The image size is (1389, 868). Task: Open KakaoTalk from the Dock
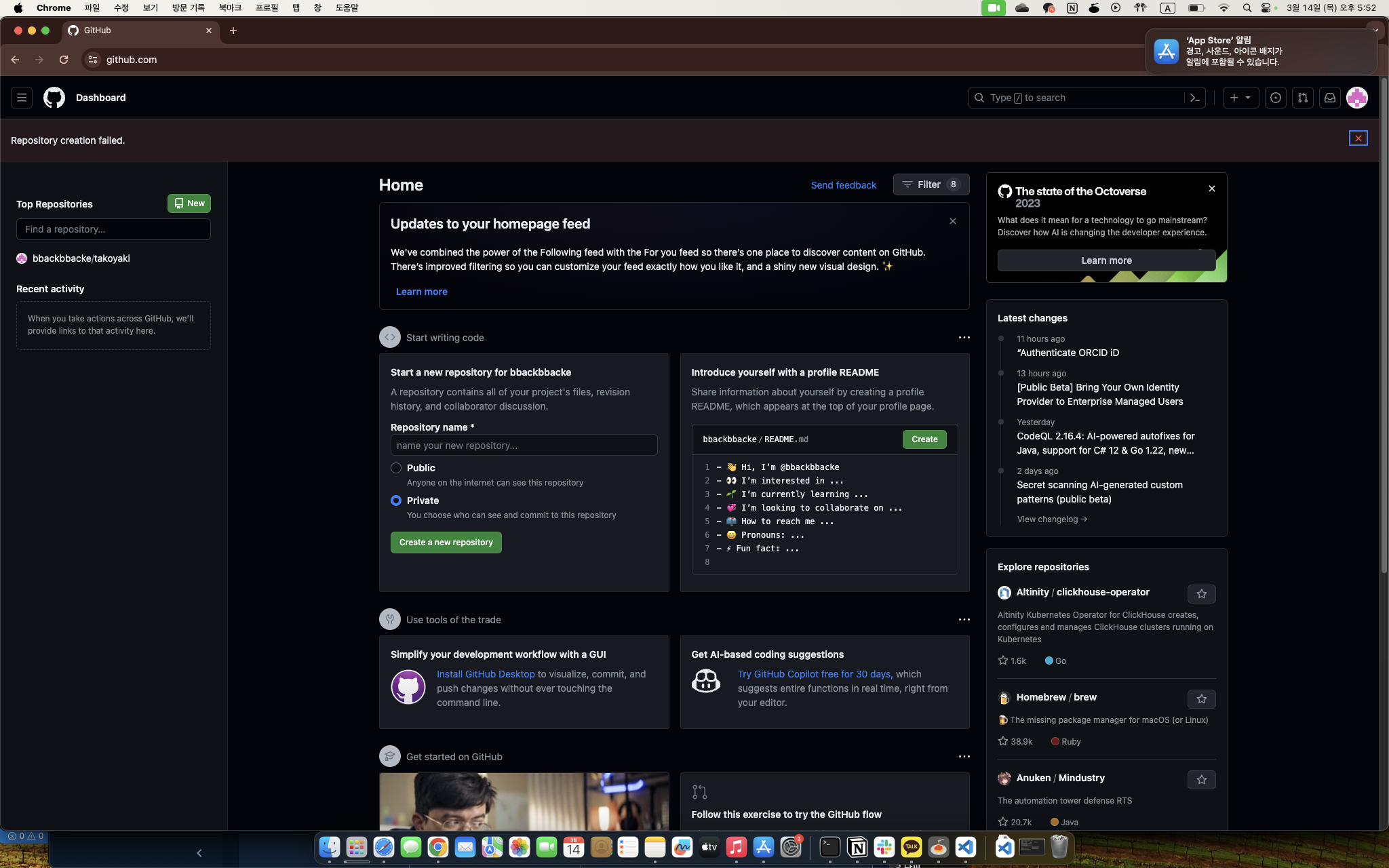[912, 847]
